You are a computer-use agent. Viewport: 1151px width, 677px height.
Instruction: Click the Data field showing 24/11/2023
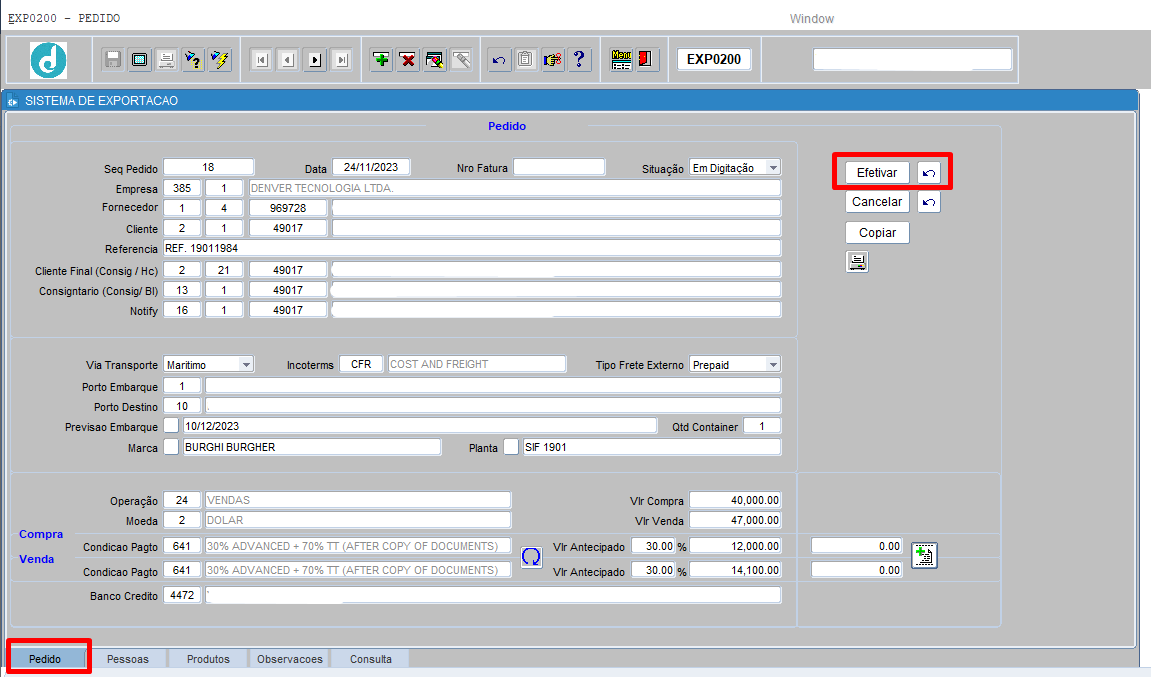[x=371, y=167]
